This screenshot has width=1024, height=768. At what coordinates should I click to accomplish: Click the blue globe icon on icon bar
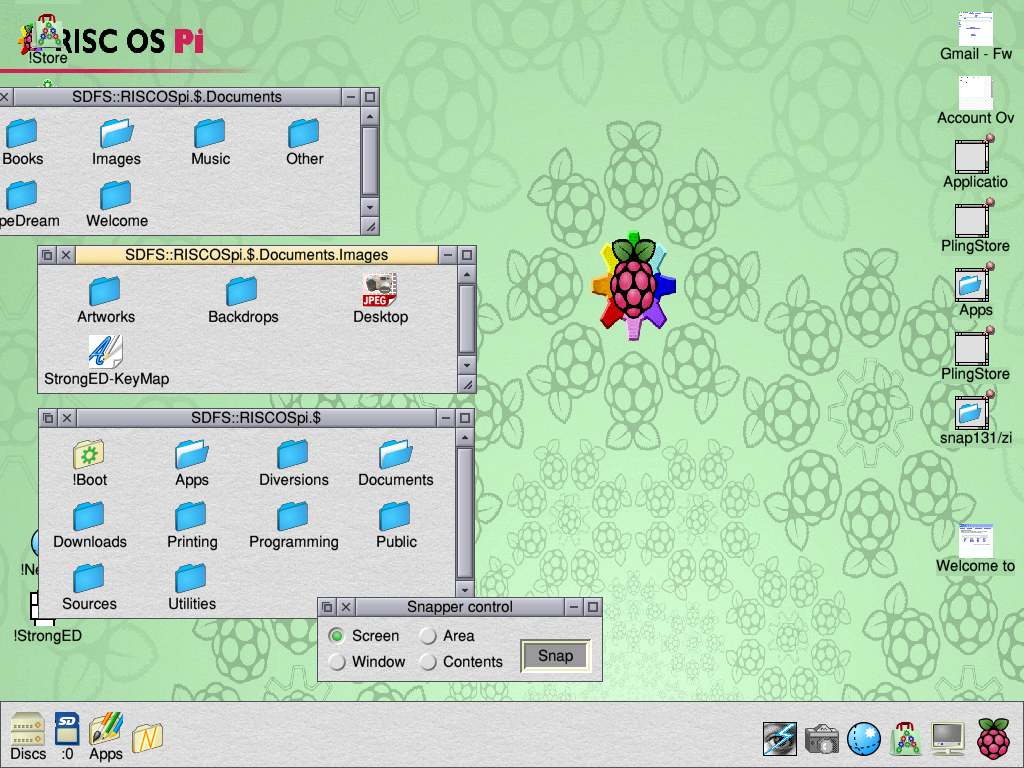864,739
